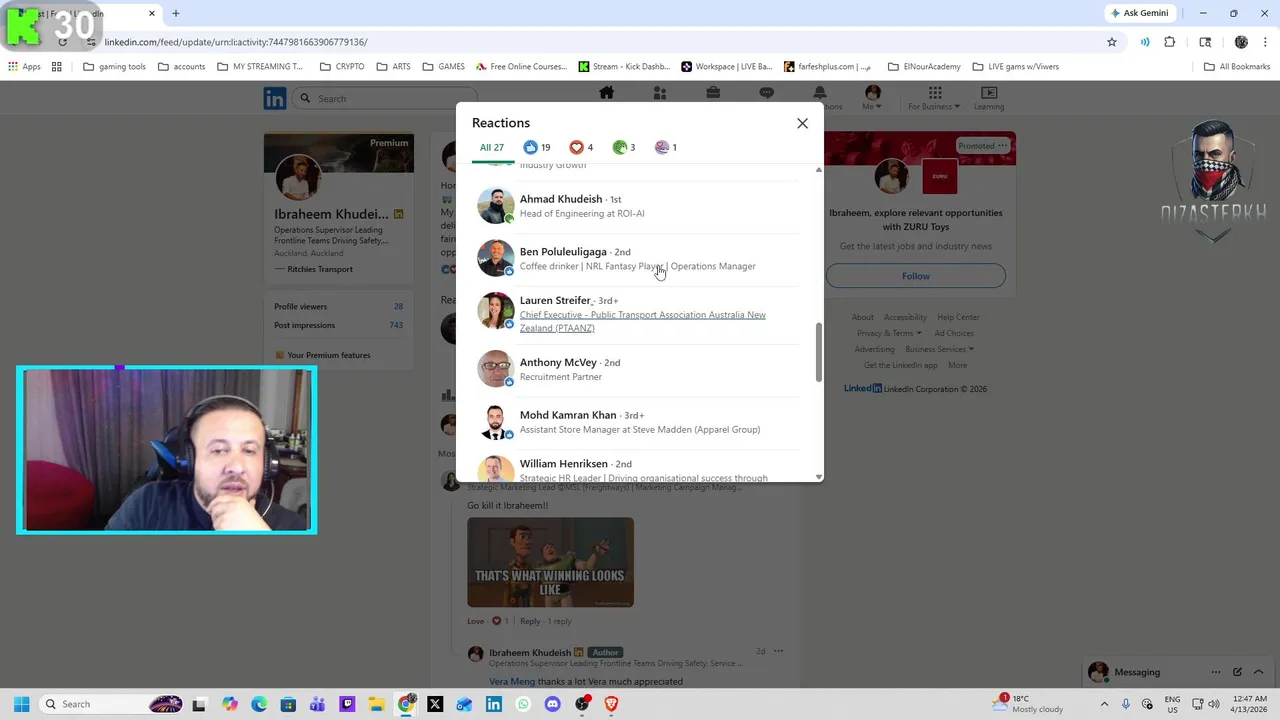This screenshot has width=1280, height=720.
Task: Click Ahmad Khudeish's profile photo
Action: (x=495, y=206)
